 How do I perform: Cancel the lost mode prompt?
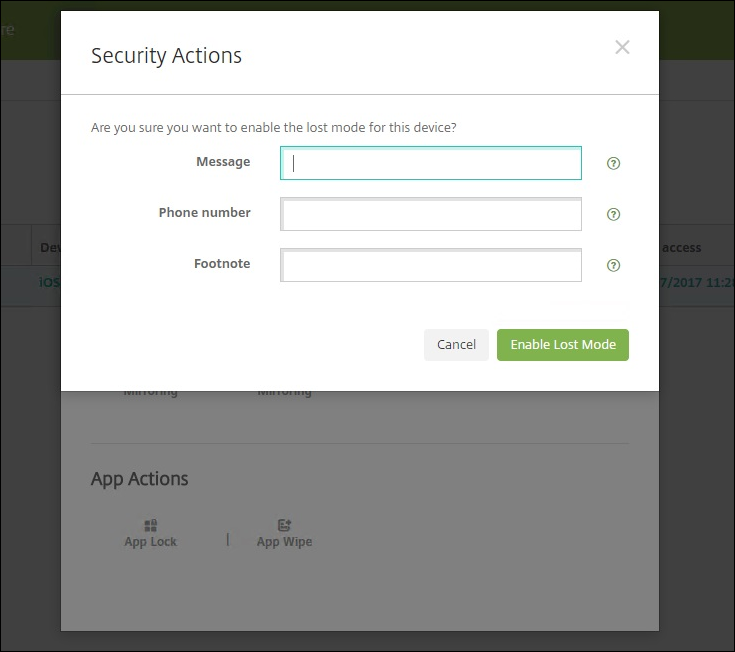pyautogui.click(x=456, y=344)
